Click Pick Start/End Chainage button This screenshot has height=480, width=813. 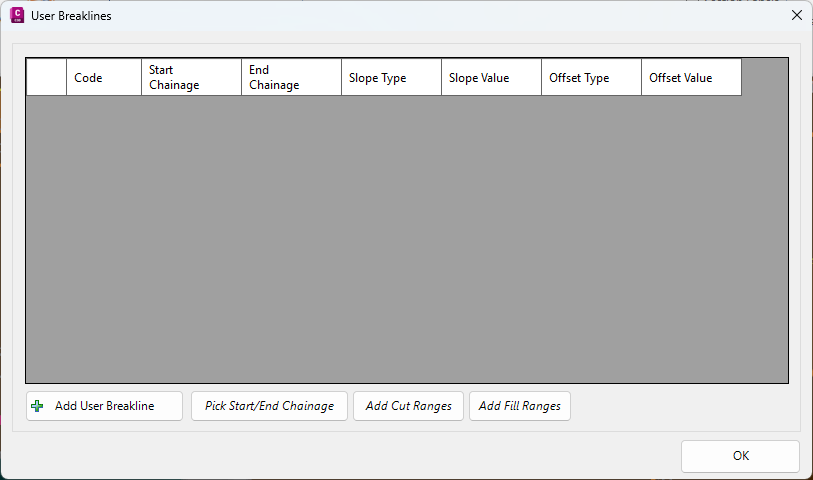point(269,406)
